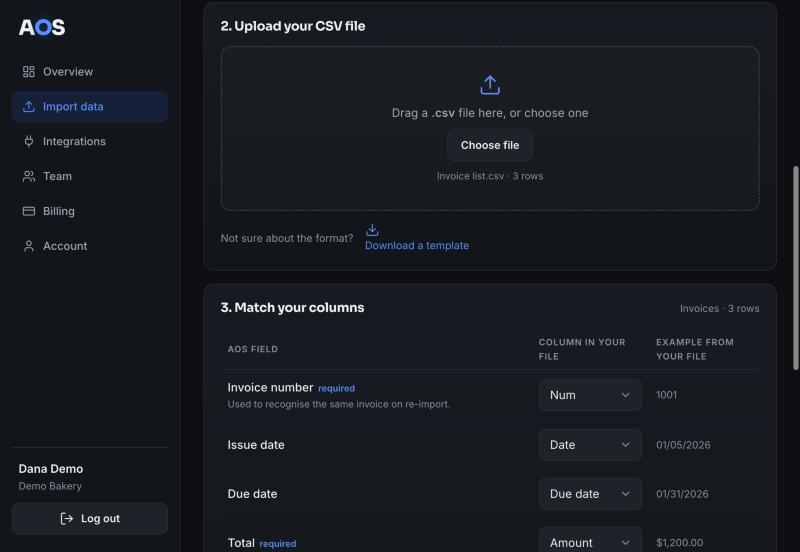Open the Total column Amount dropdown
This screenshot has height=552, width=800.
click(x=590, y=541)
